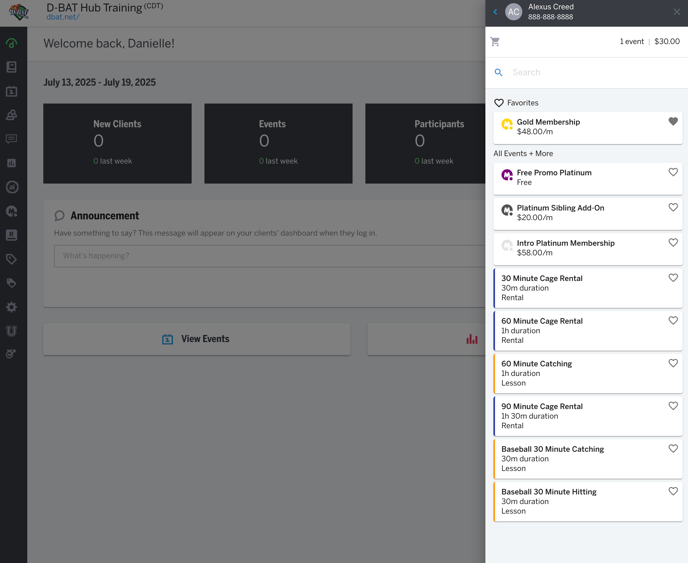688x563 pixels.
Task: Open the messages chat icon in sidebar
Action: [11, 139]
